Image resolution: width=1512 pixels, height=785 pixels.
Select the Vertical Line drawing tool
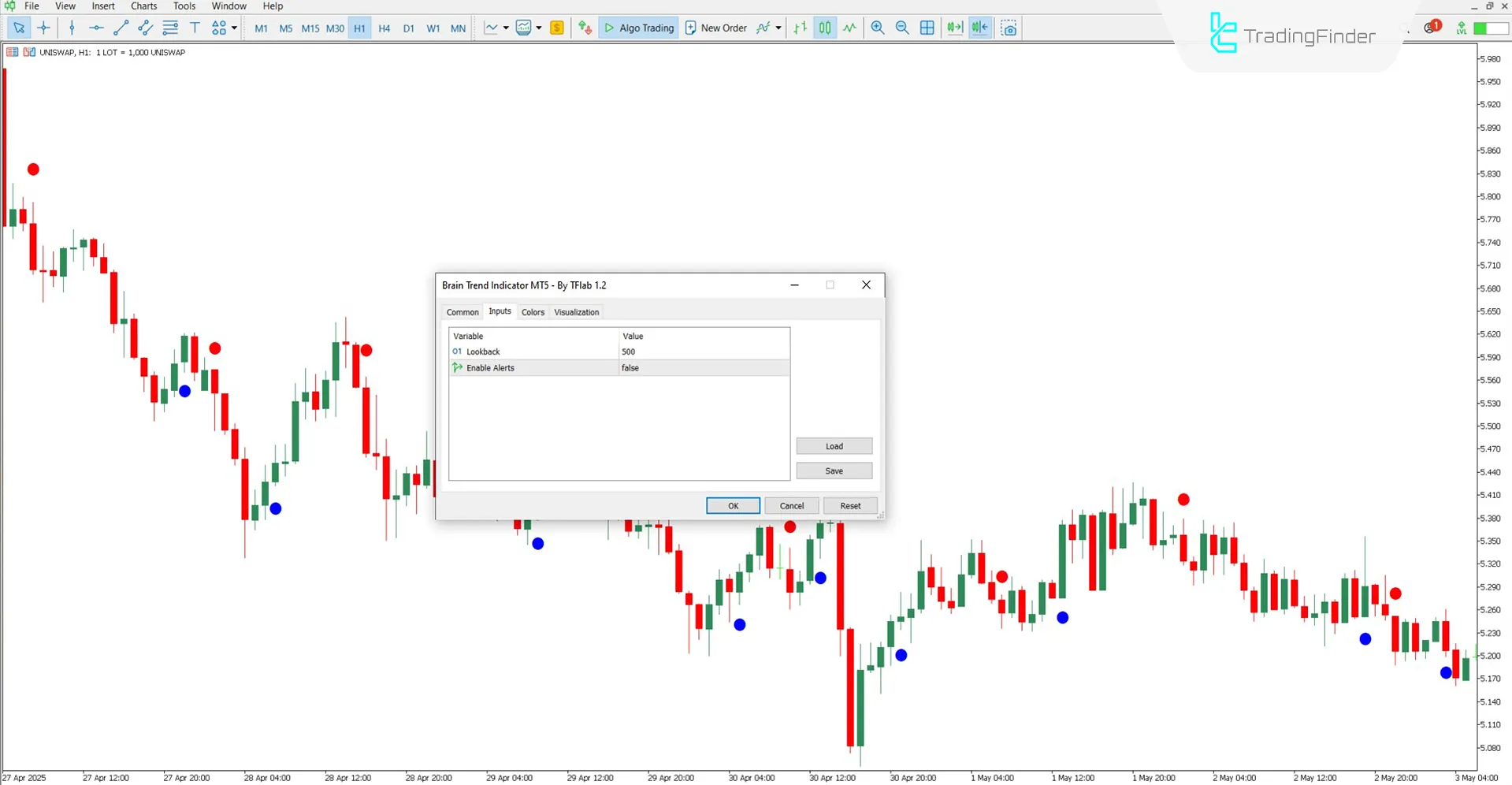[x=72, y=28]
